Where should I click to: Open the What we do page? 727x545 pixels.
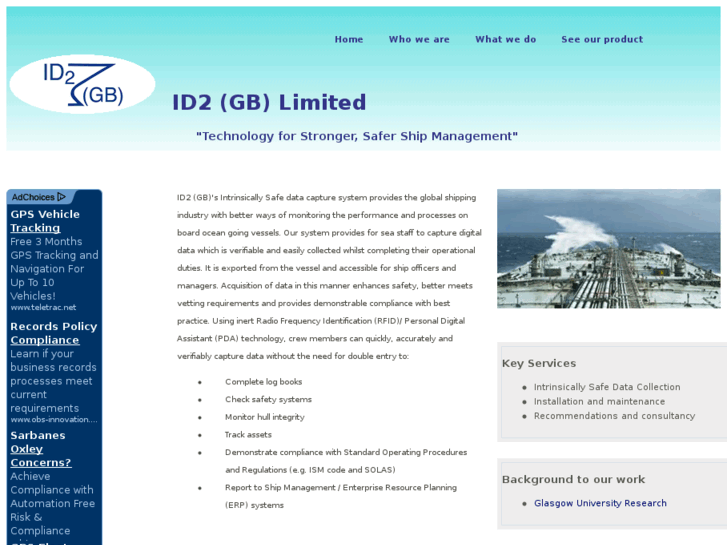(x=505, y=39)
